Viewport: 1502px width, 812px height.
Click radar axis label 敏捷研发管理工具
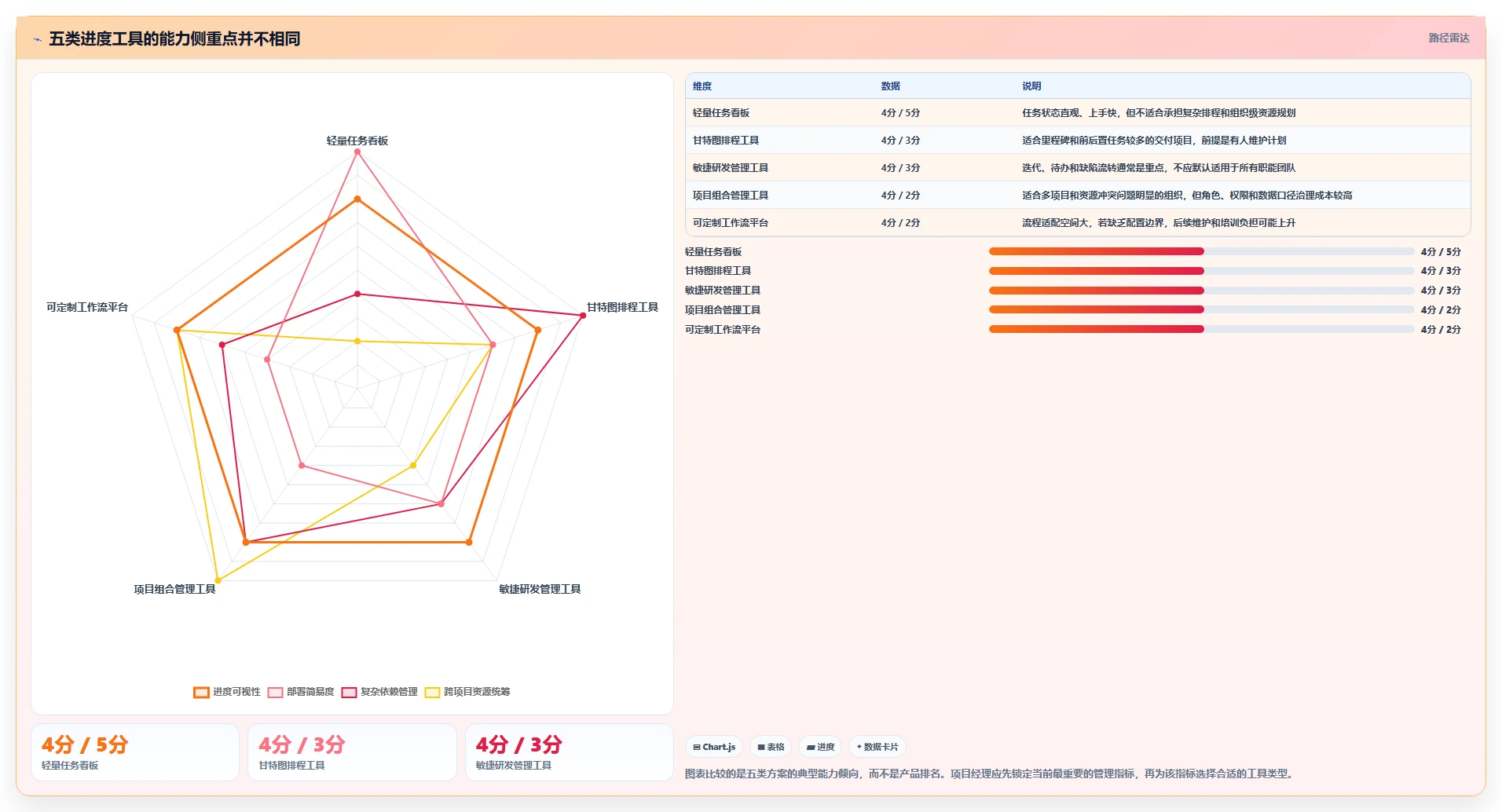pos(540,589)
